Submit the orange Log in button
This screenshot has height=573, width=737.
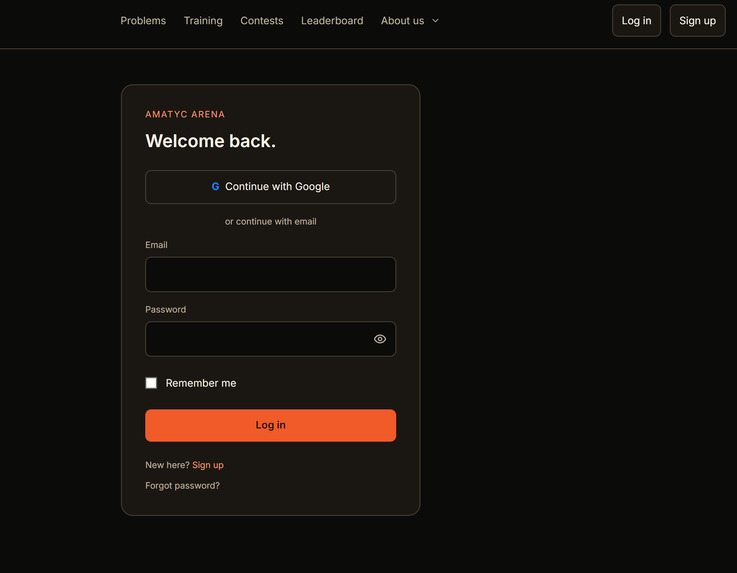pyautogui.click(x=270, y=425)
